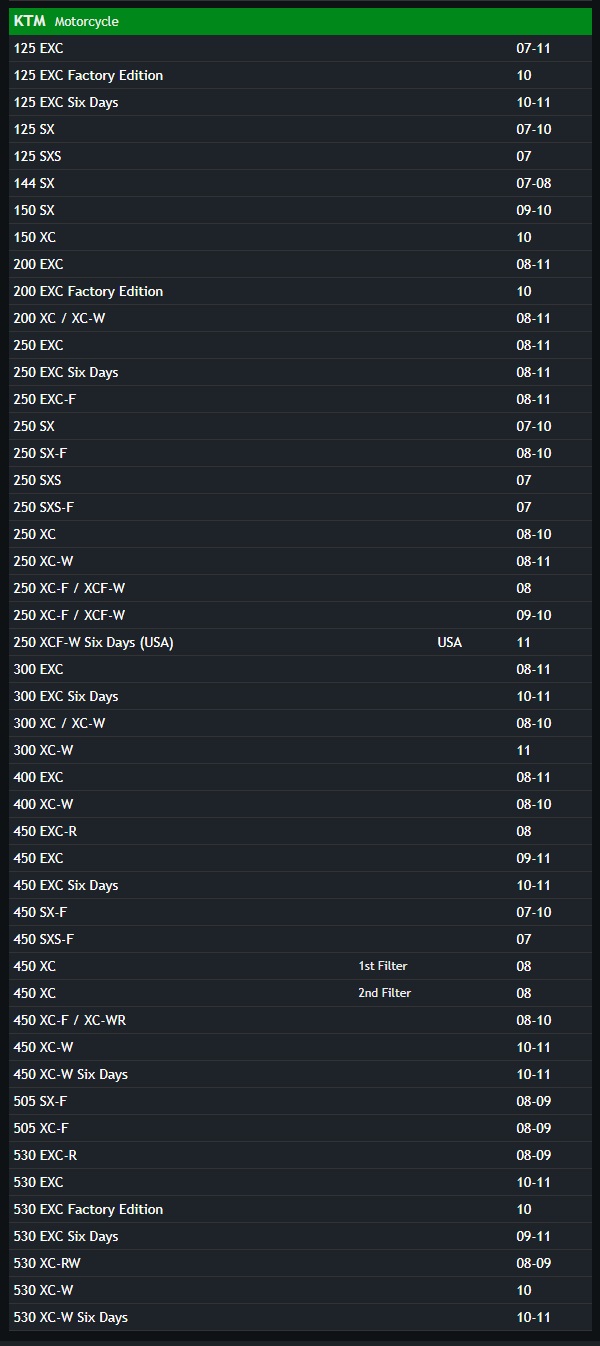Click the 144 SX model entry
Screen dimensions: 600x1346
point(34,183)
